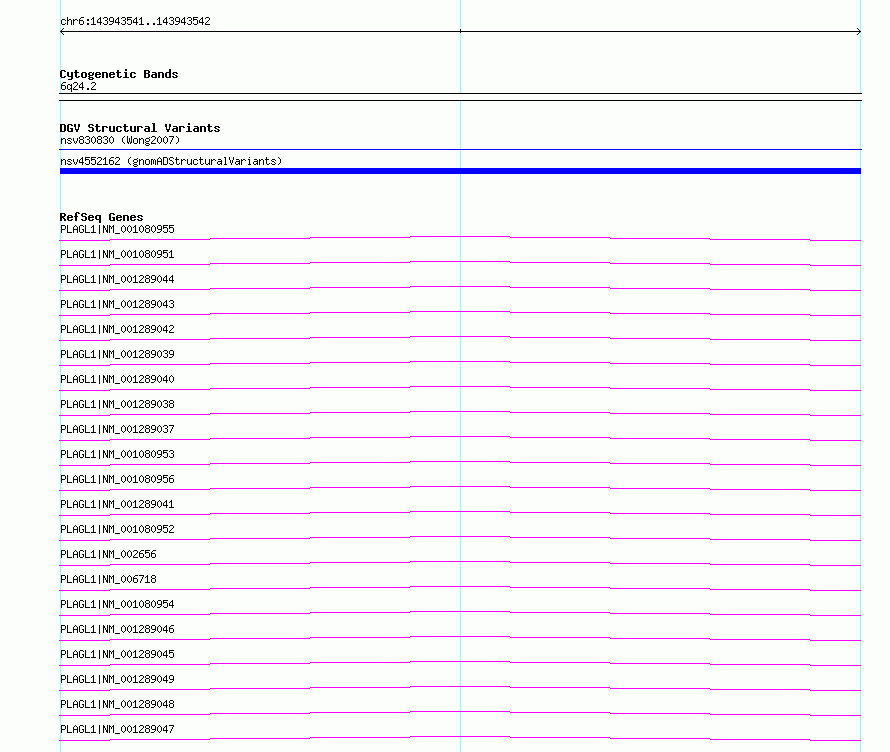
Task: Select transcript PLAGL1|NM_001289042
Action: [117, 329]
